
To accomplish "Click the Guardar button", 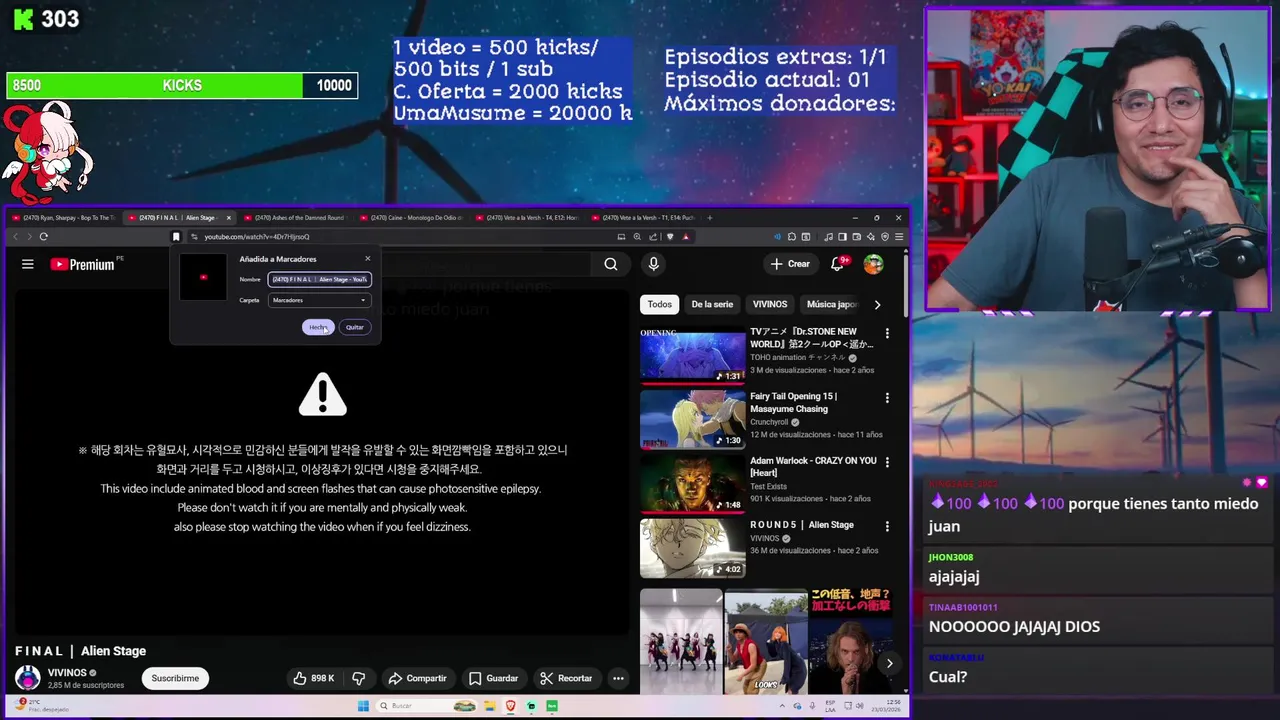I will coord(494,678).
